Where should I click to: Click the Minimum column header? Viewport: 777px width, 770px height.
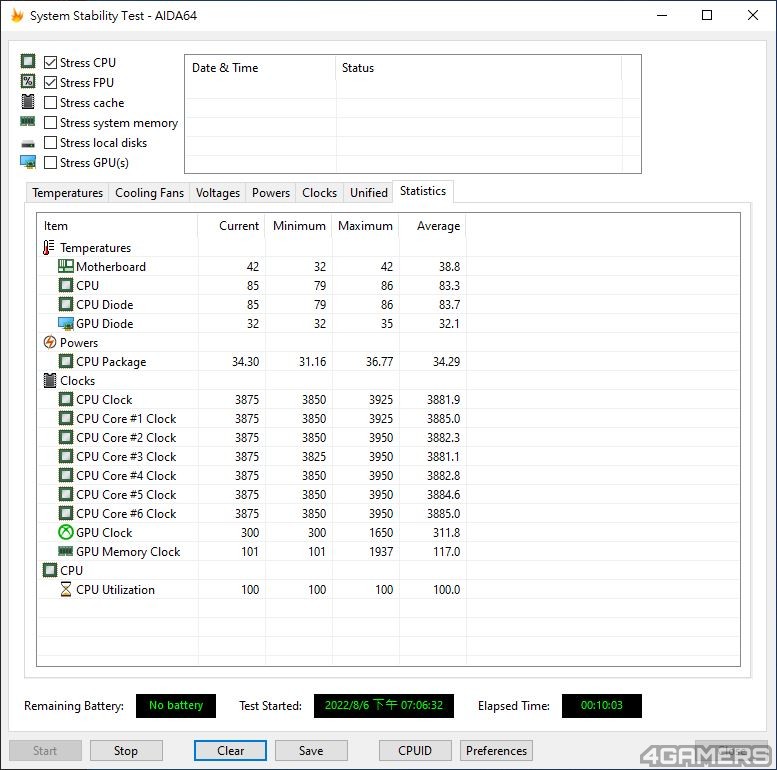(x=298, y=226)
